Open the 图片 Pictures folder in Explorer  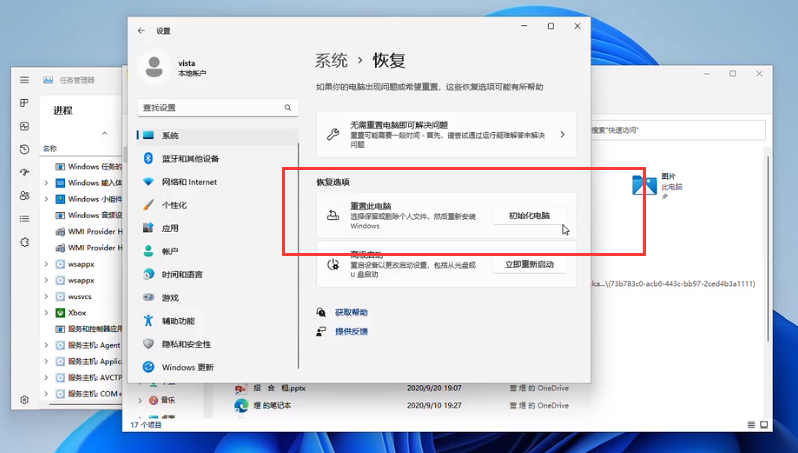(x=645, y=184)
